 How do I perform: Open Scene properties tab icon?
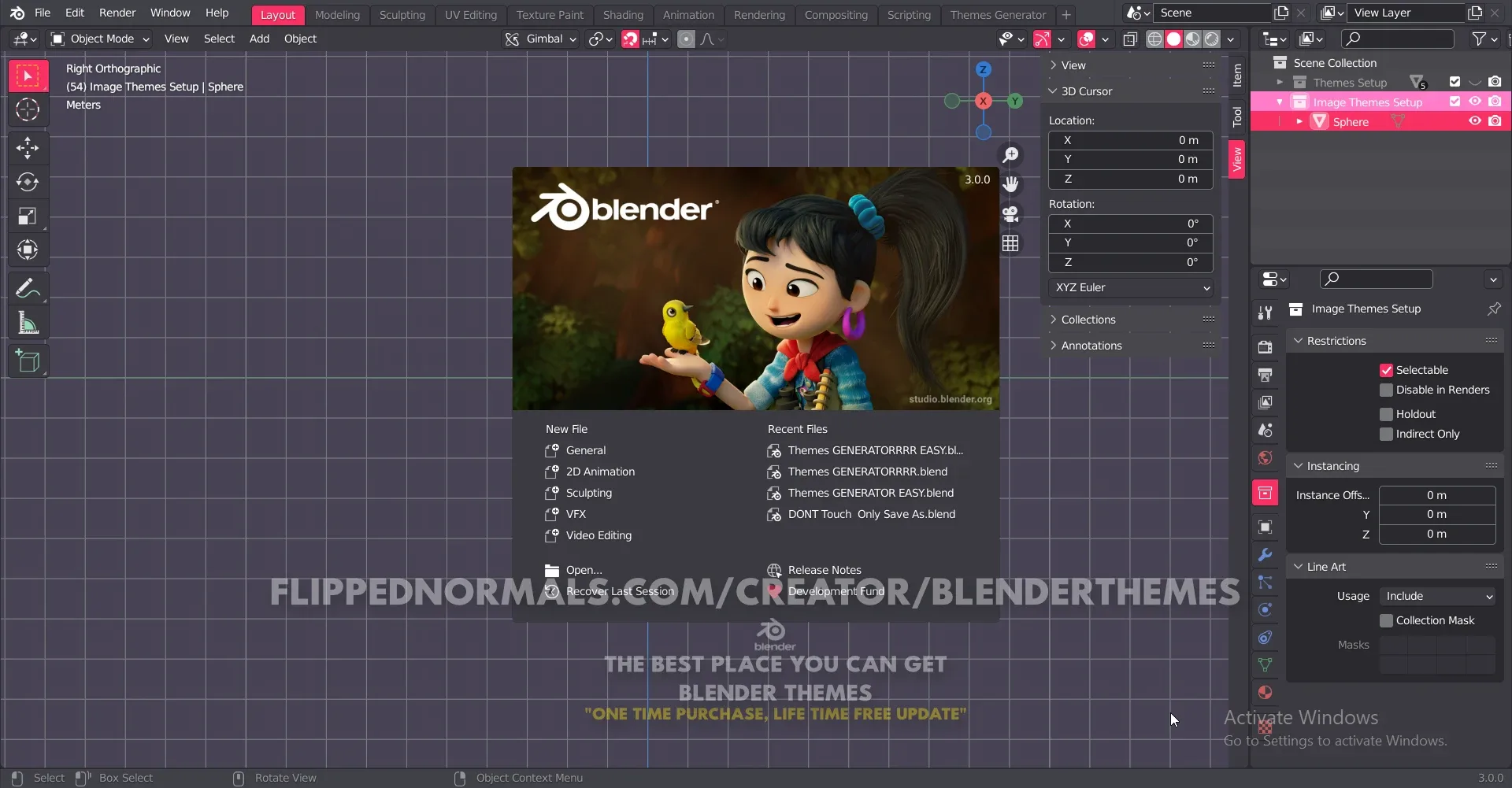[x=1265, y=430]
